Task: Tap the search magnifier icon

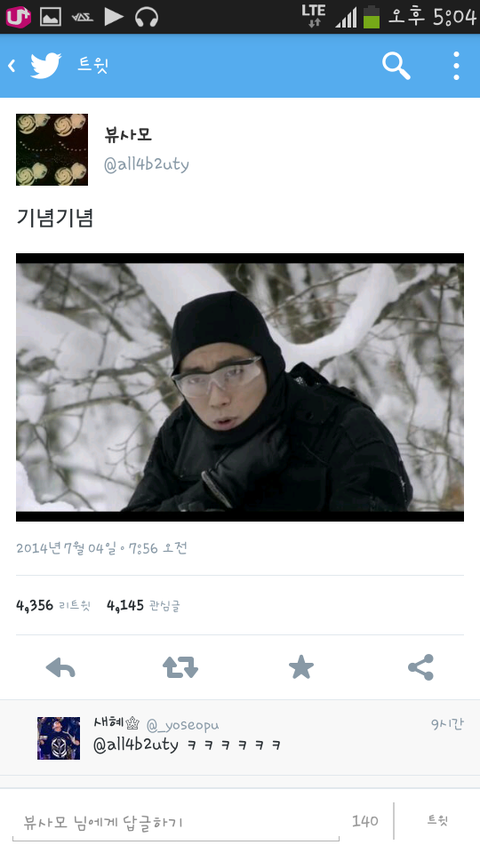Action: point(396,66)
